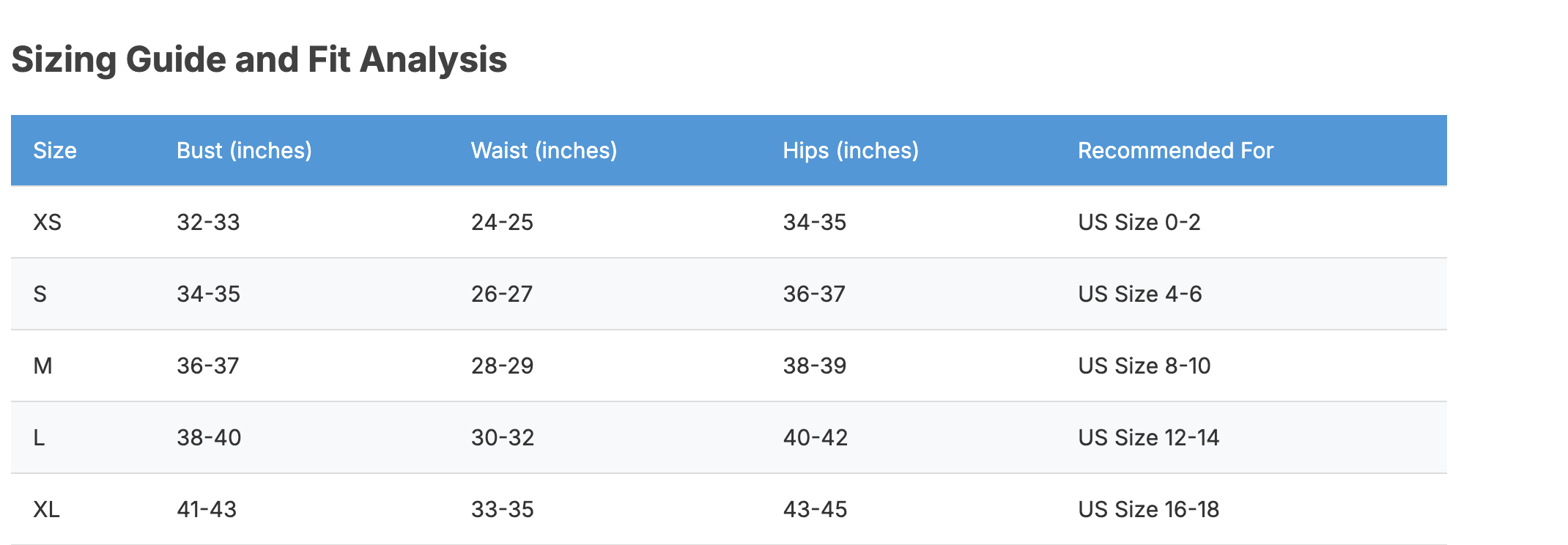
Task: Click the US Size 8-10 cell
Action: pyautogui.click(x=1144, y=366)
